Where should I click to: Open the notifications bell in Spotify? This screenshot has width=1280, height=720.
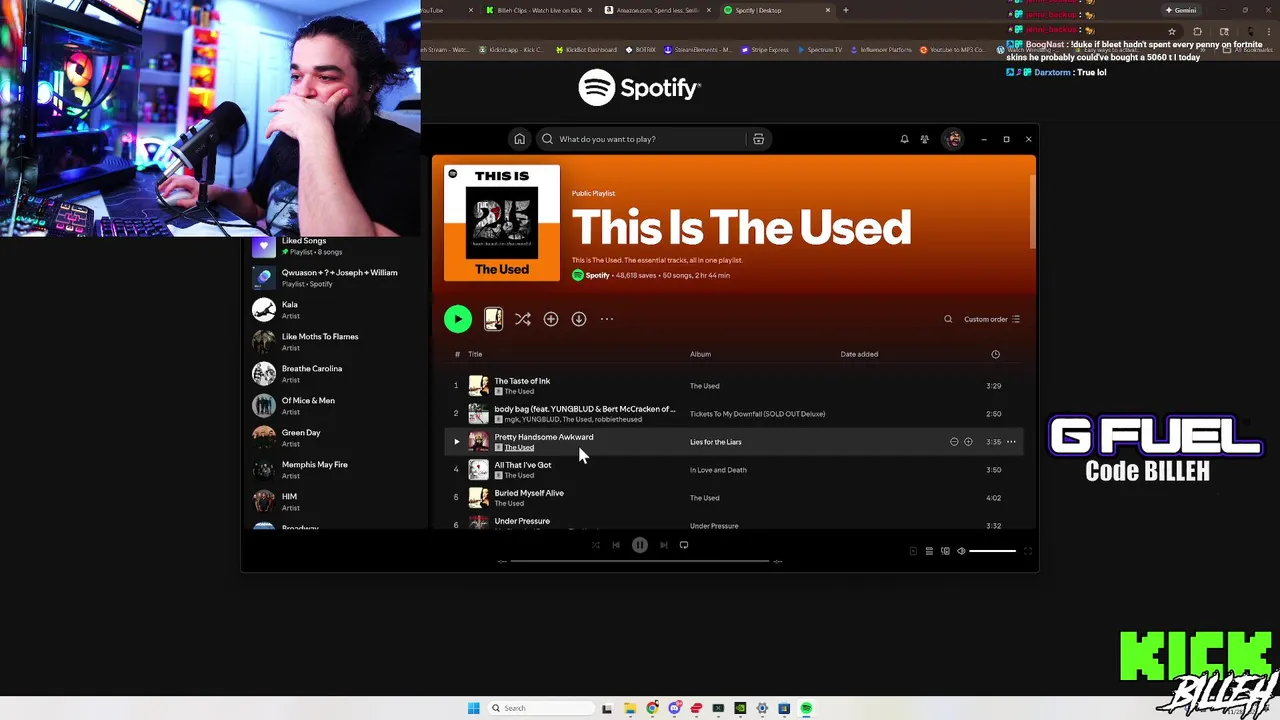pyautogui.click(x=904, y=139)
